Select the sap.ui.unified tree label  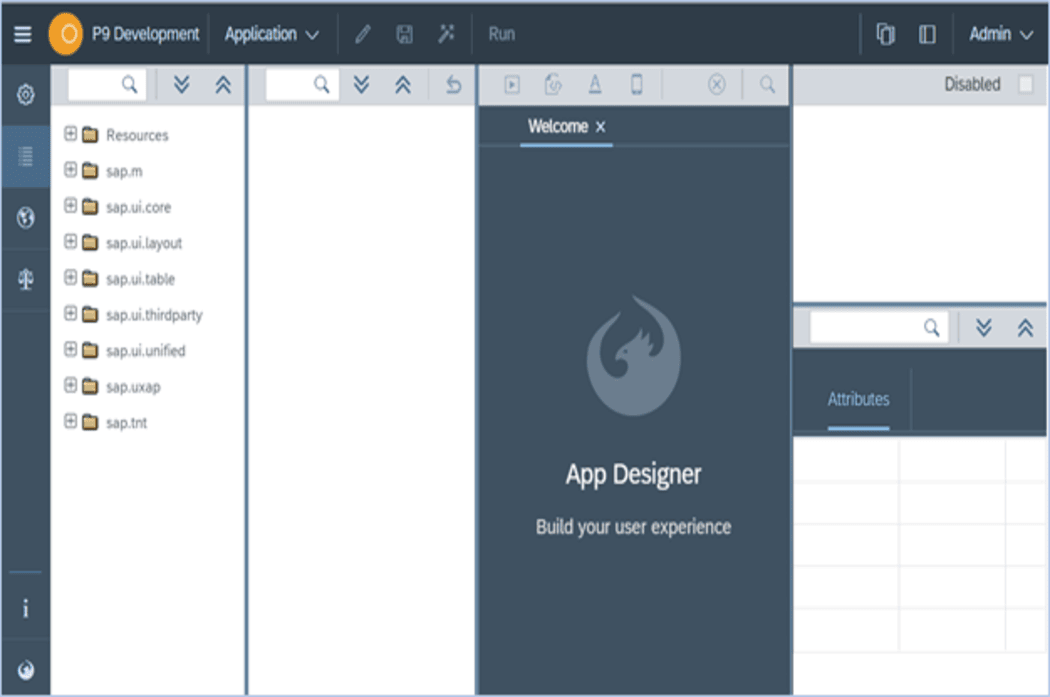pyautogui.click(x=145, y=351)
